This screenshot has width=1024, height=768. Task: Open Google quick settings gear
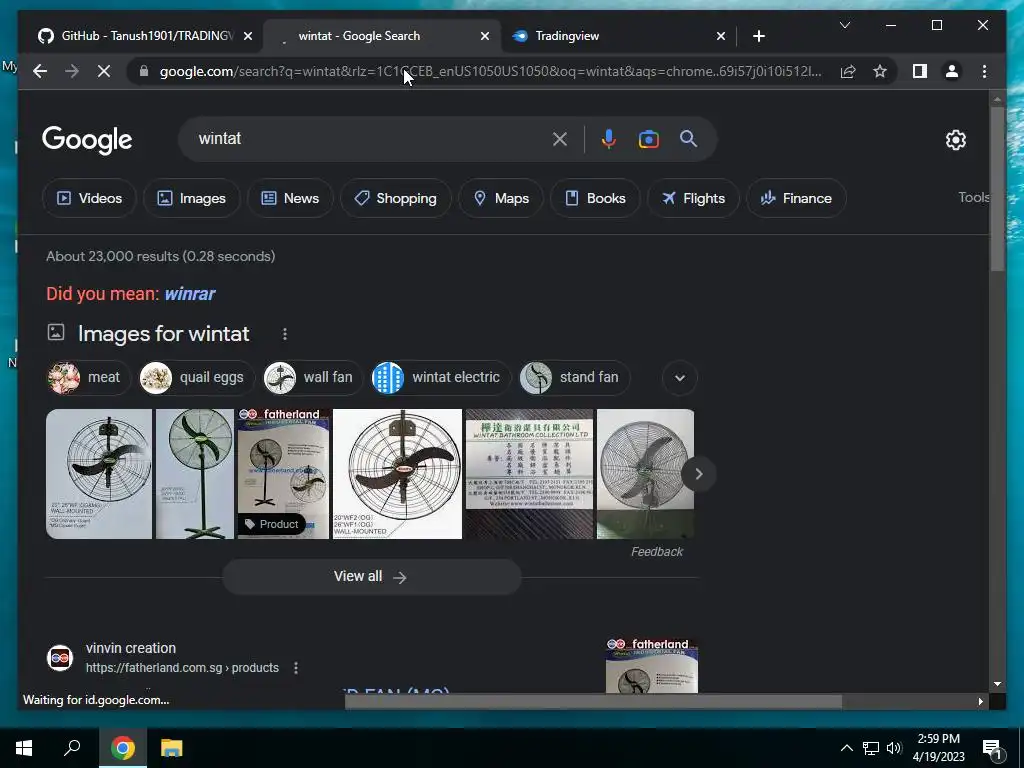[955, 140]
